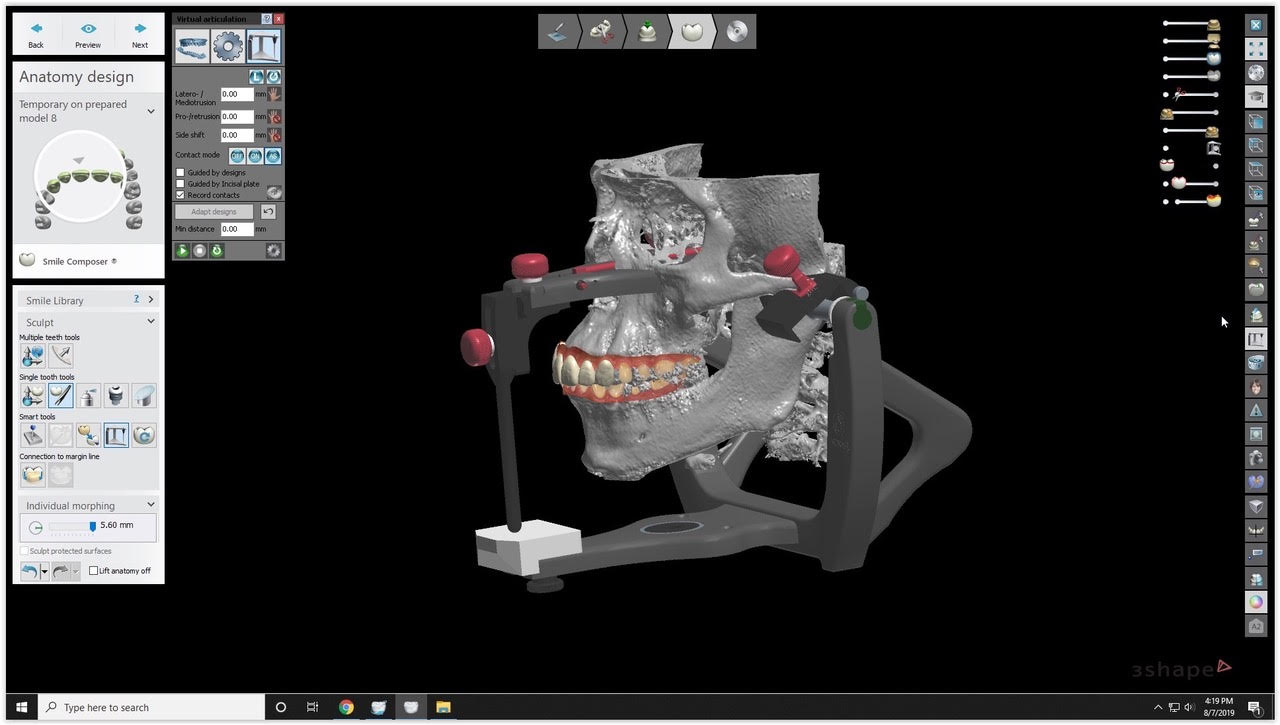Click the color wheel icon in right toolbar

tap(1256, 602)
